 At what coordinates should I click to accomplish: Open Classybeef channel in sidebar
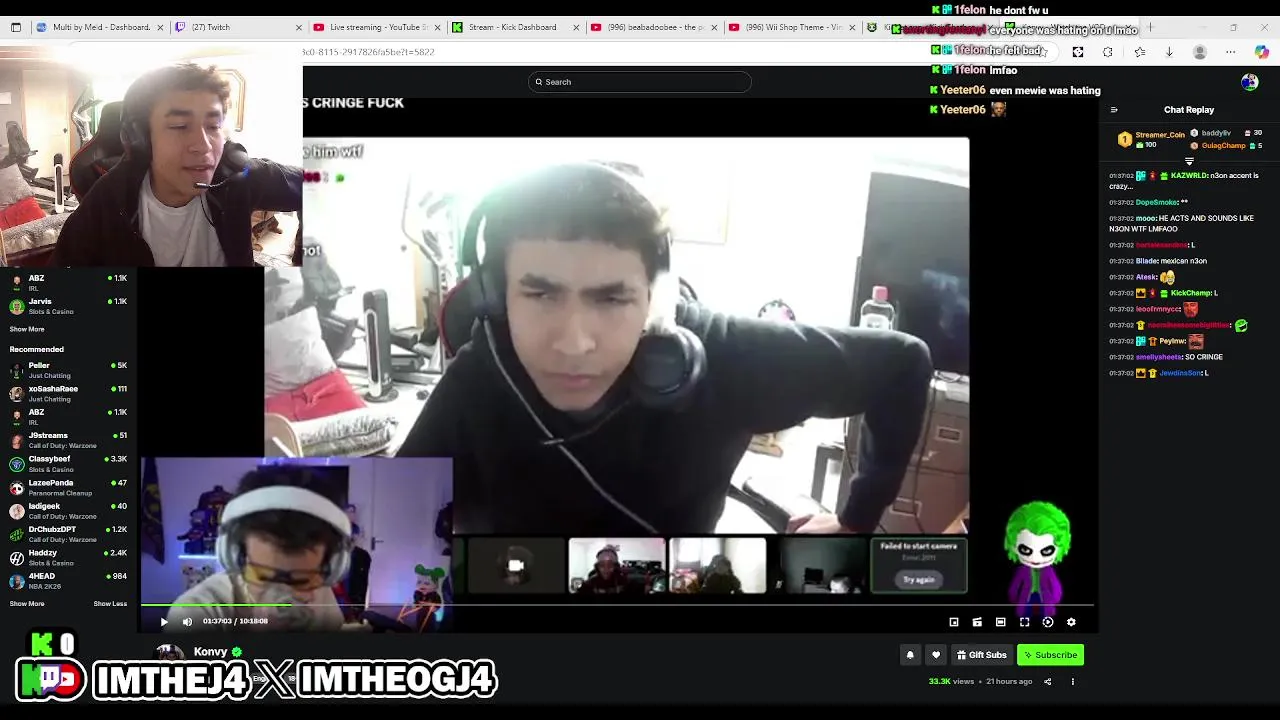tap(68, 463)
